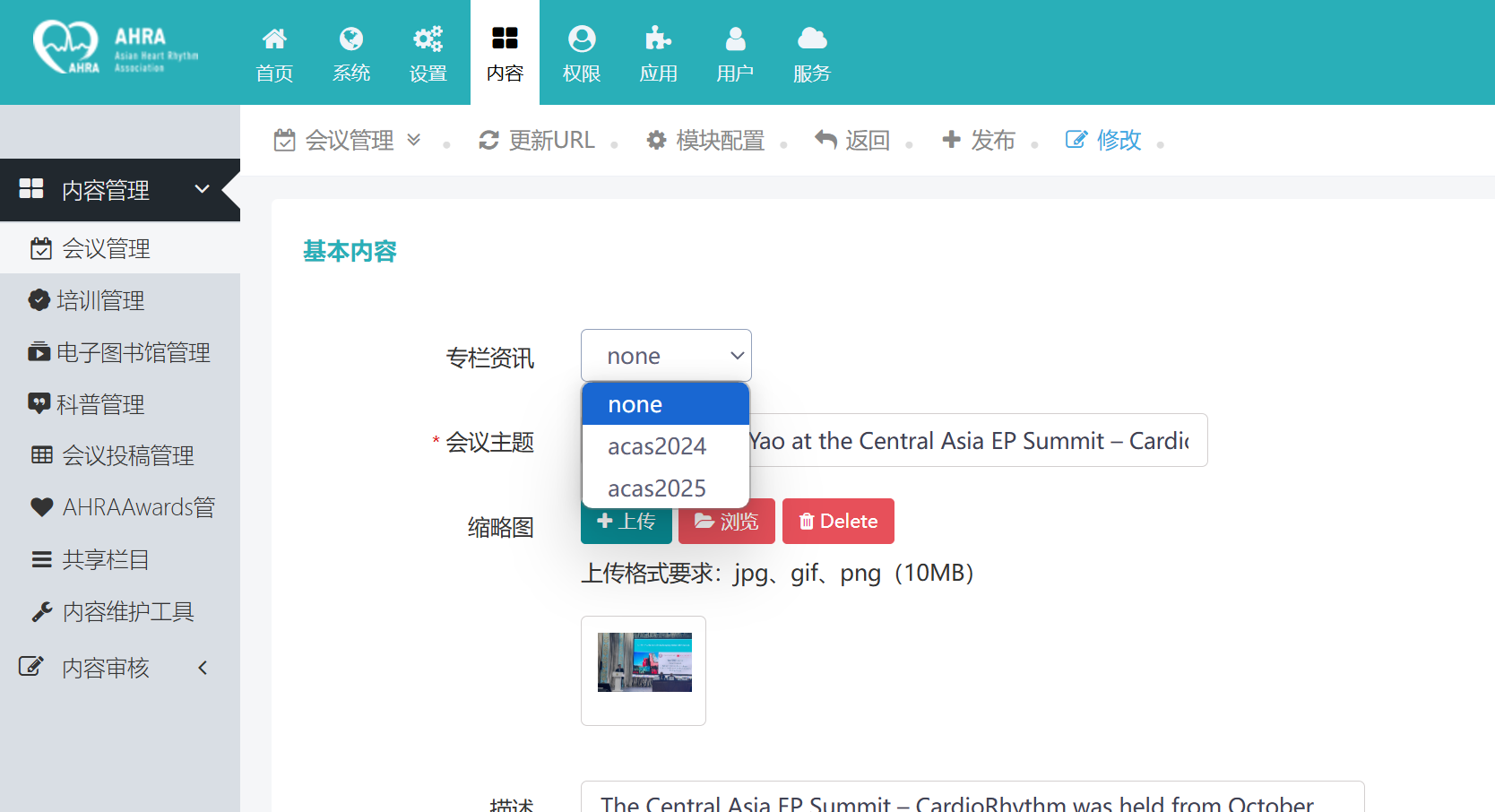Click the 浏览 browse button
1495x812 pixels.
tap(726, 523)
